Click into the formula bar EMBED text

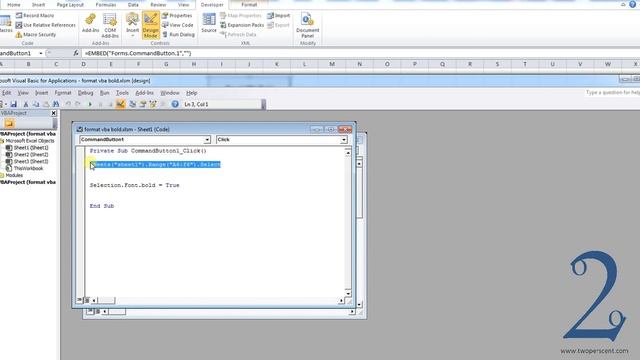coord(138,53)
